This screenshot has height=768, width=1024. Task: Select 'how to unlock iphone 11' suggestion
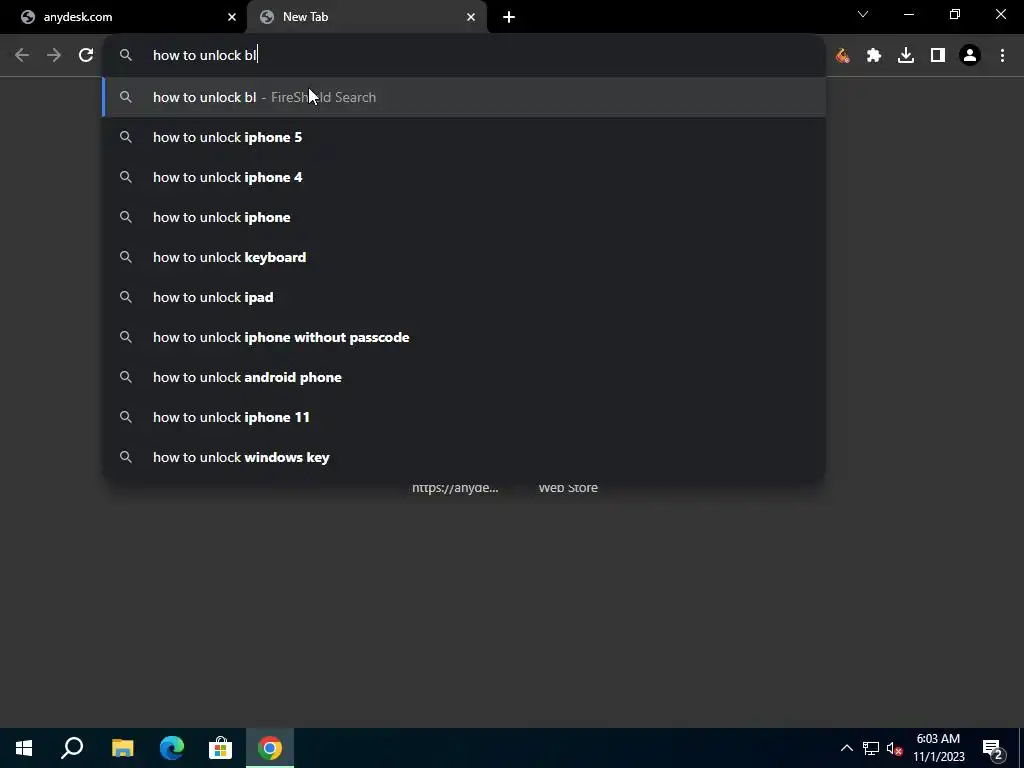click(464, 417)
